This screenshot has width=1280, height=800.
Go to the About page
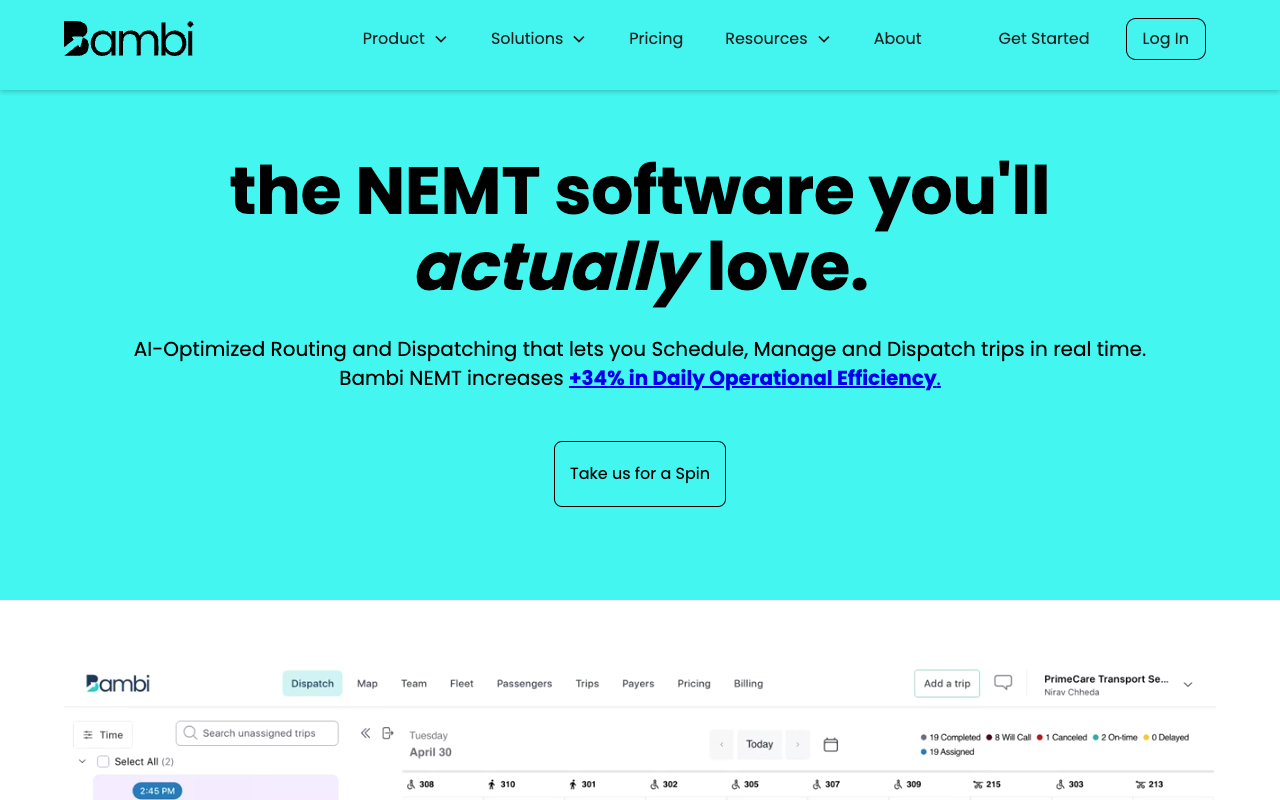[x=897, y=39]
